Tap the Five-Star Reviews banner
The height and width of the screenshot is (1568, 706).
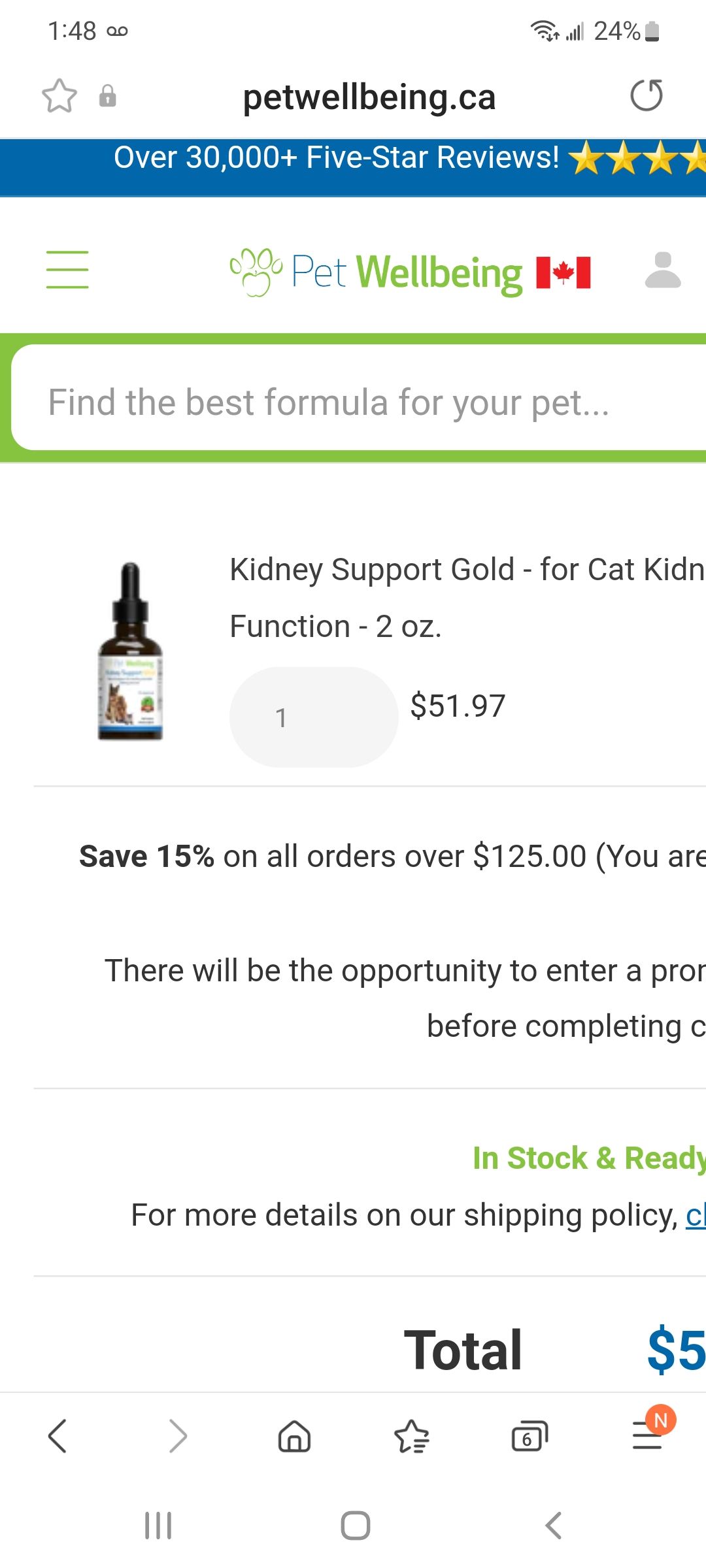[x=353, y=158]
